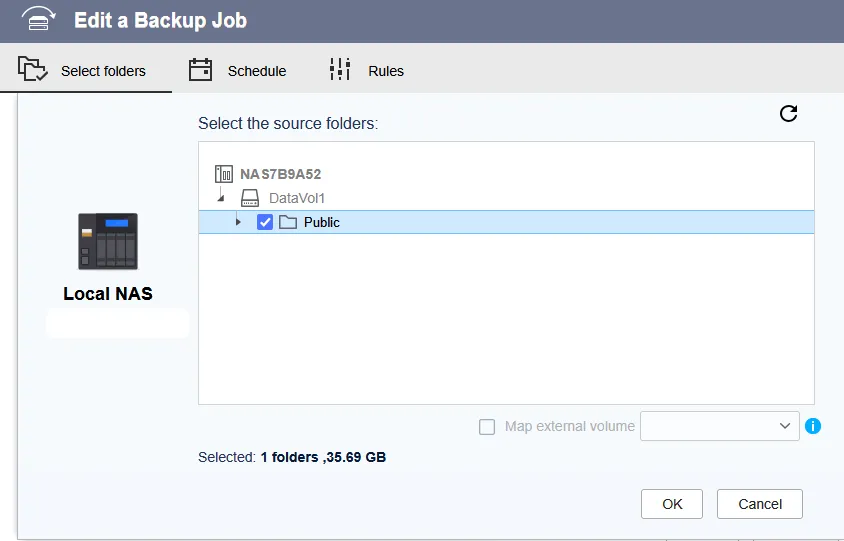Click the backup job header icon

point(38,19)
